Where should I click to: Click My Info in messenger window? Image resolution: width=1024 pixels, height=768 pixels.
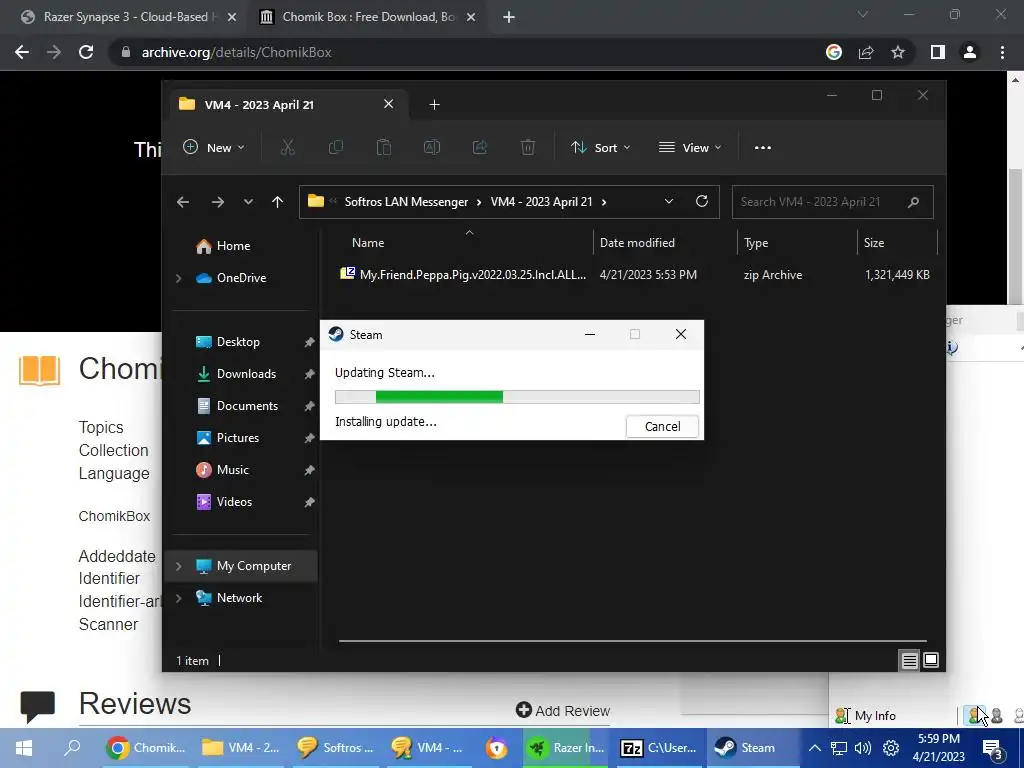(865, 716)
